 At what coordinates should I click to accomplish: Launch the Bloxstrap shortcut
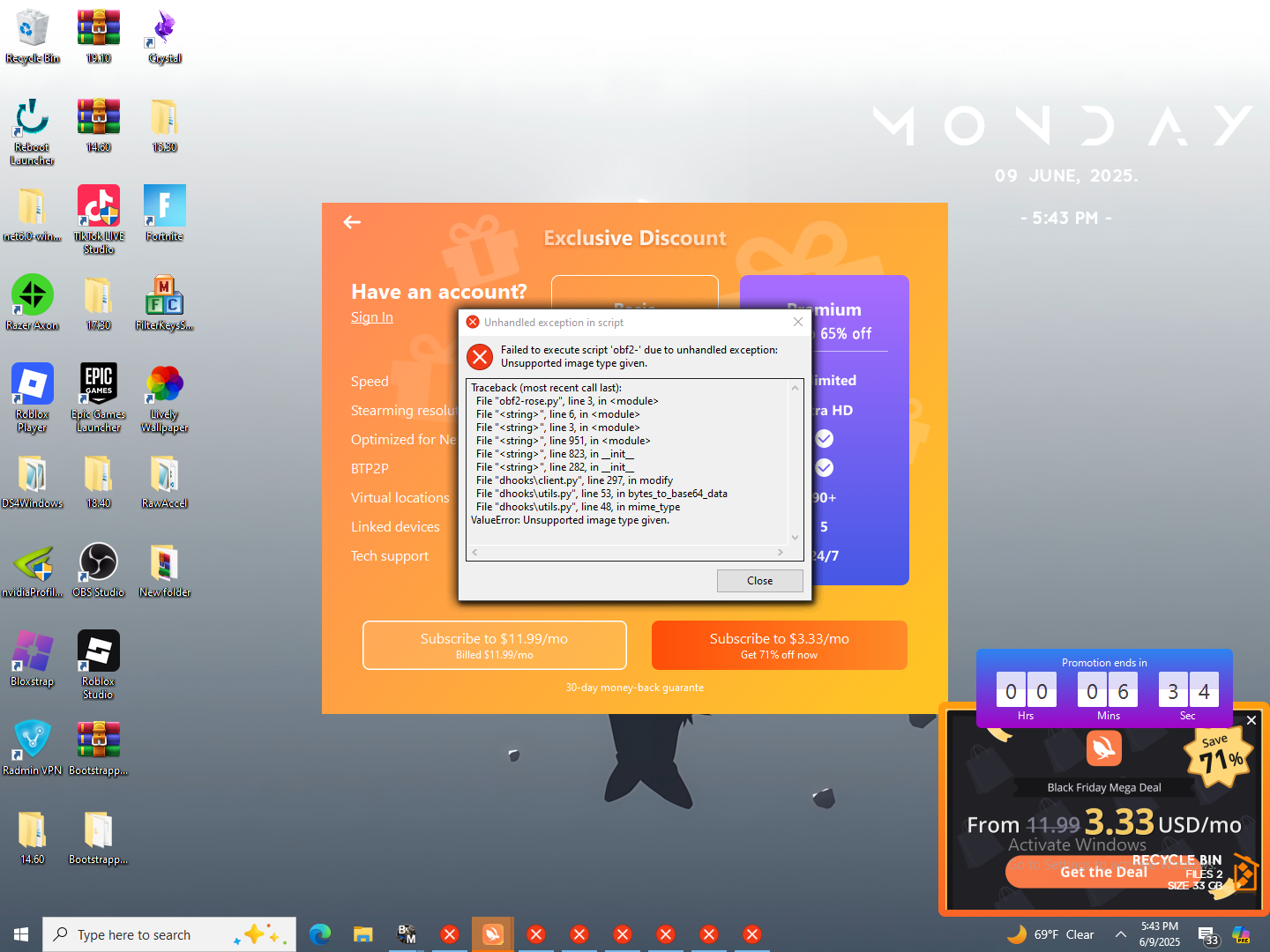(33, 660)
